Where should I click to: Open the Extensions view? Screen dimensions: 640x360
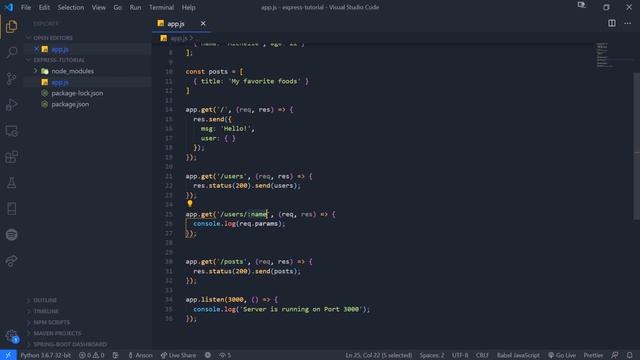tap(11, 157)
